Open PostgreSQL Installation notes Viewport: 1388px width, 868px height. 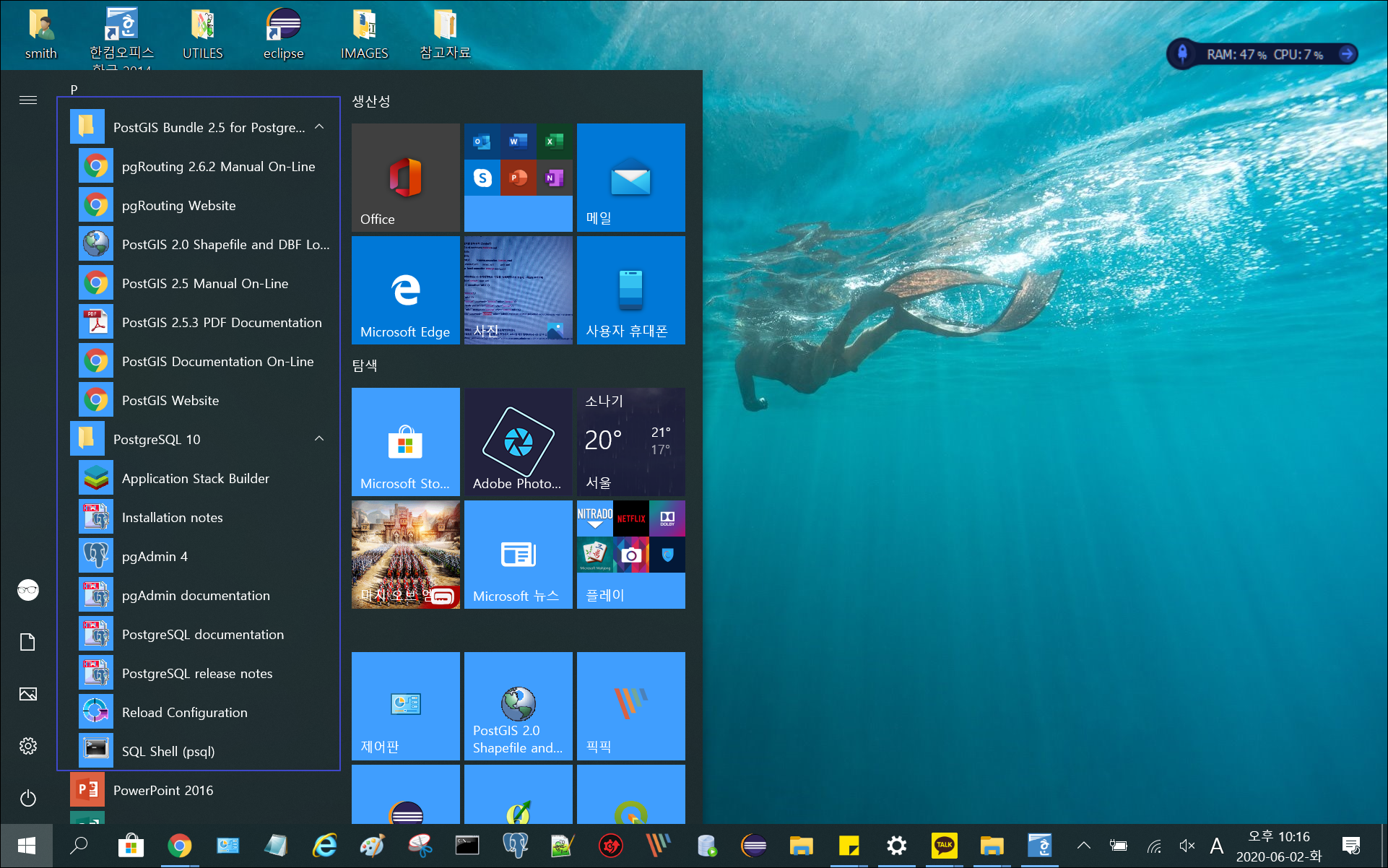[x=199, y=518]
